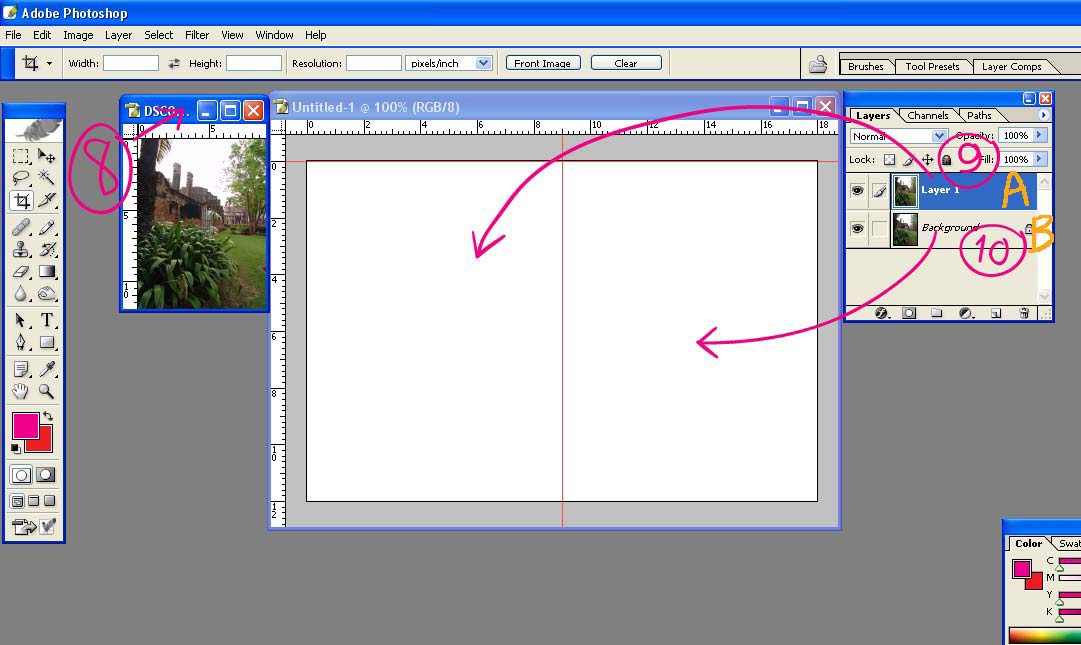Switch to the Channels tab
Viewport: 1081px width, 645px height.
[927, 115]
